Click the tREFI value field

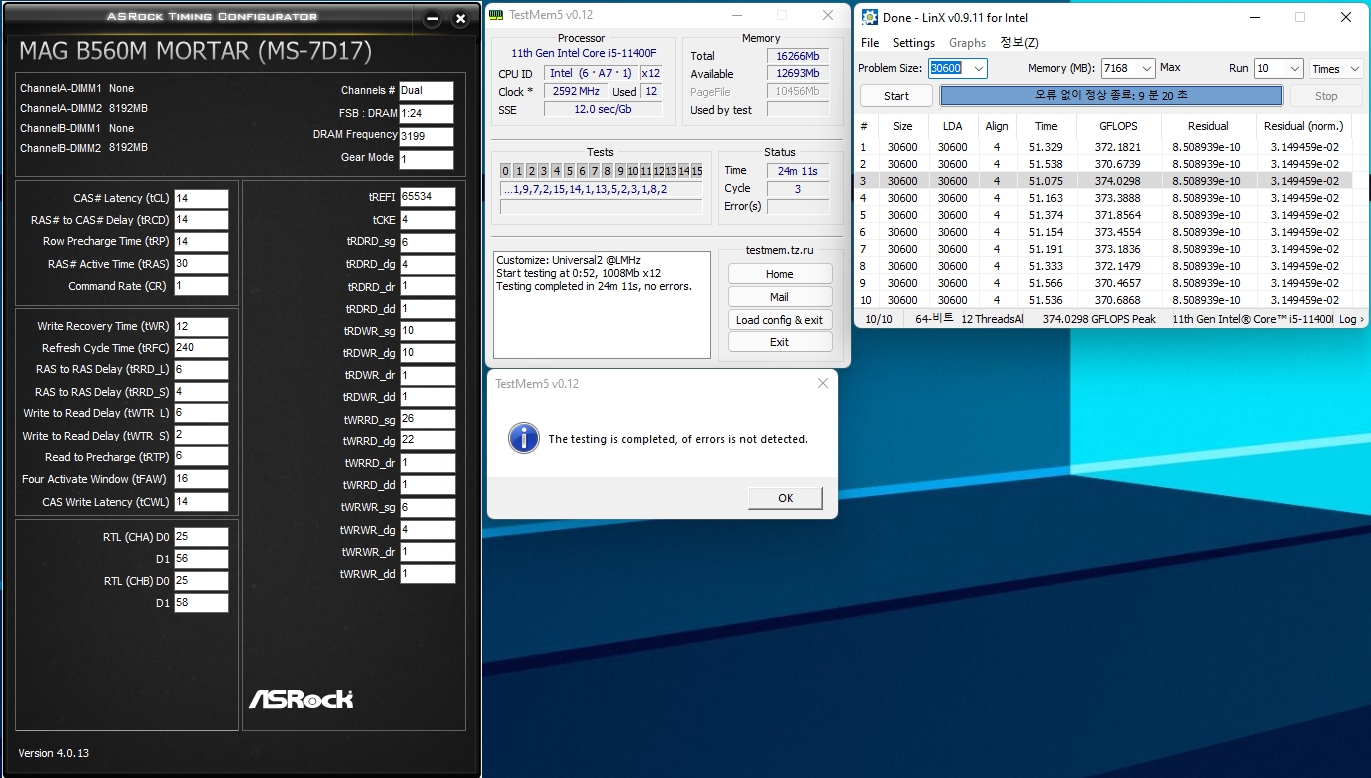(428, 197)
